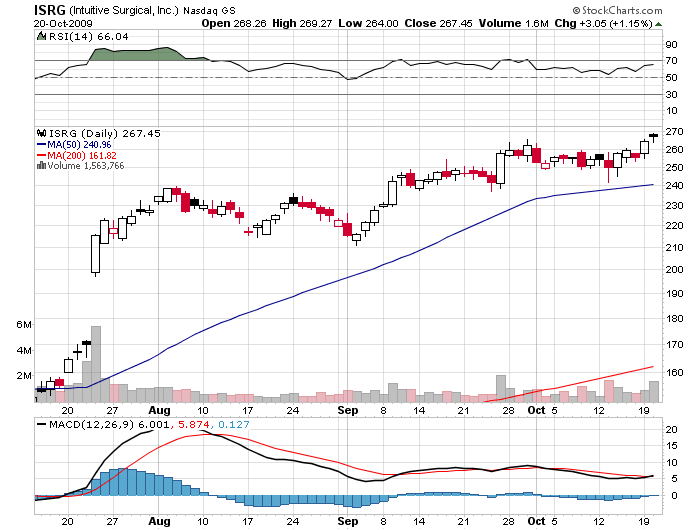Click the ISRG (Daily) 267.45 legend text
This screenshot has width=700, height=530.
(104, 134)
